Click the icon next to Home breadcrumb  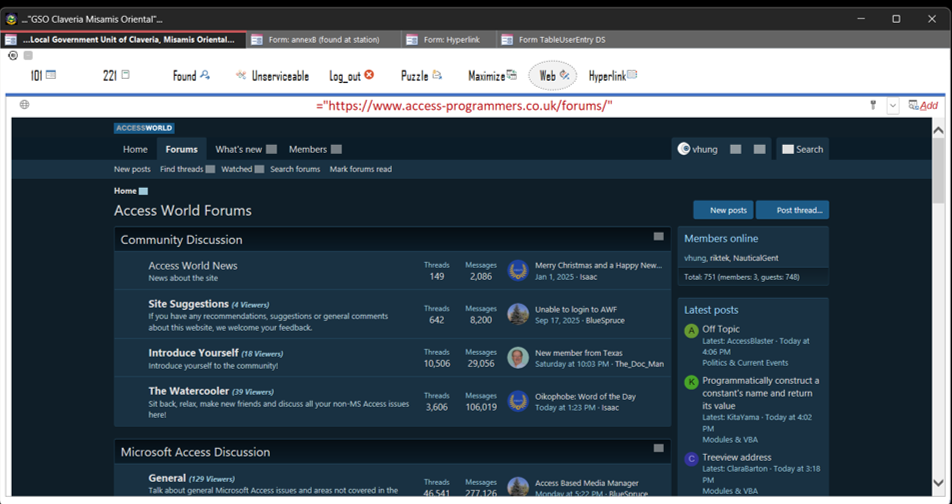tap(143, 191)
